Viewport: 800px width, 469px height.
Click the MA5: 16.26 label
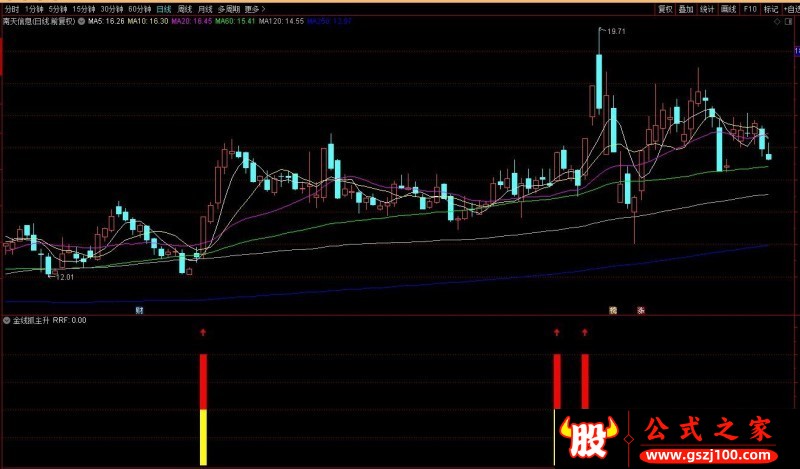pos(106,21)
